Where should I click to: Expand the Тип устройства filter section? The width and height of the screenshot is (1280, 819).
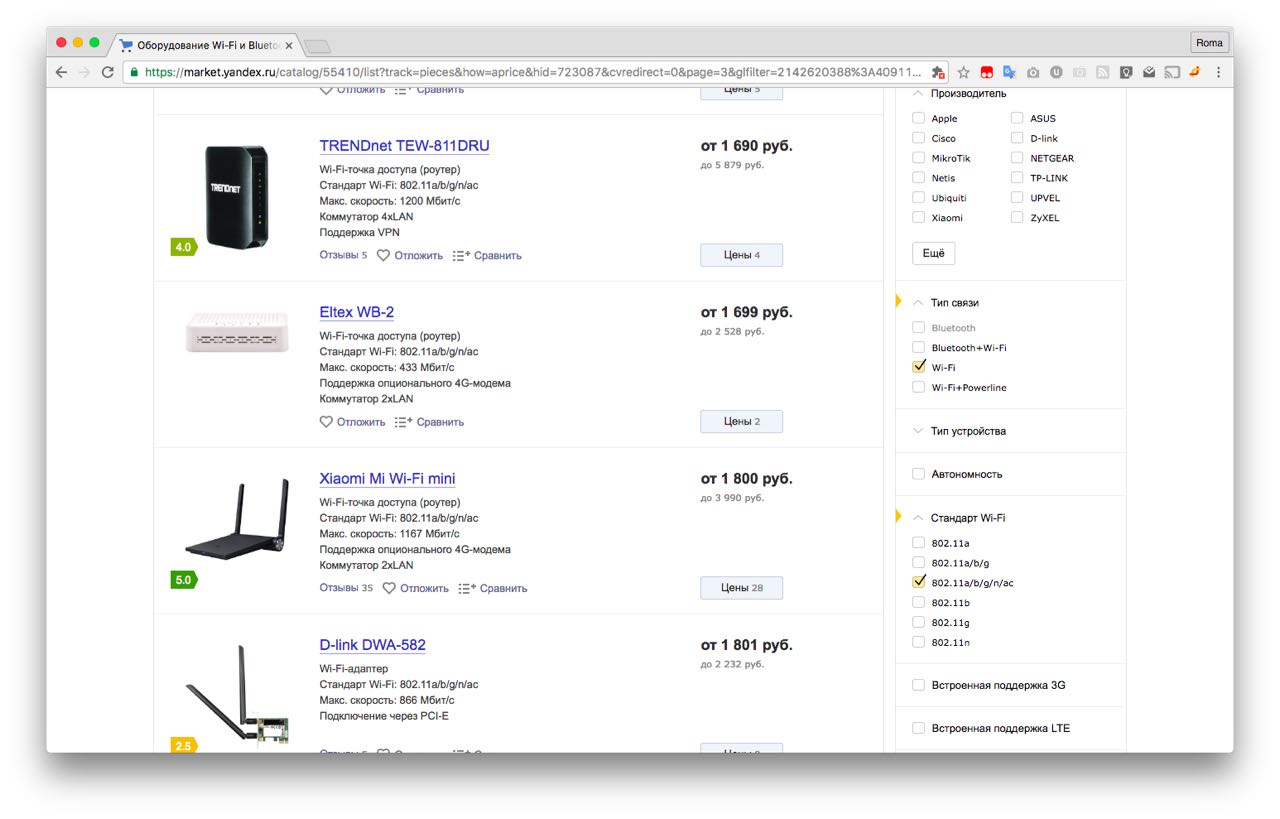pos(968,431)
